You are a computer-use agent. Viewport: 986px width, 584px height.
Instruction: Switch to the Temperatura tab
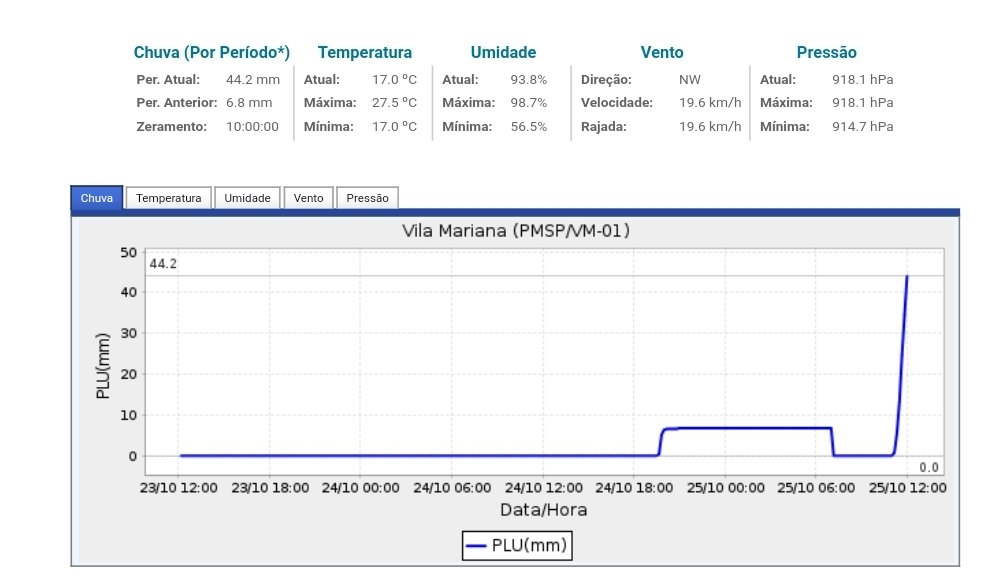(x=168, y=198)
